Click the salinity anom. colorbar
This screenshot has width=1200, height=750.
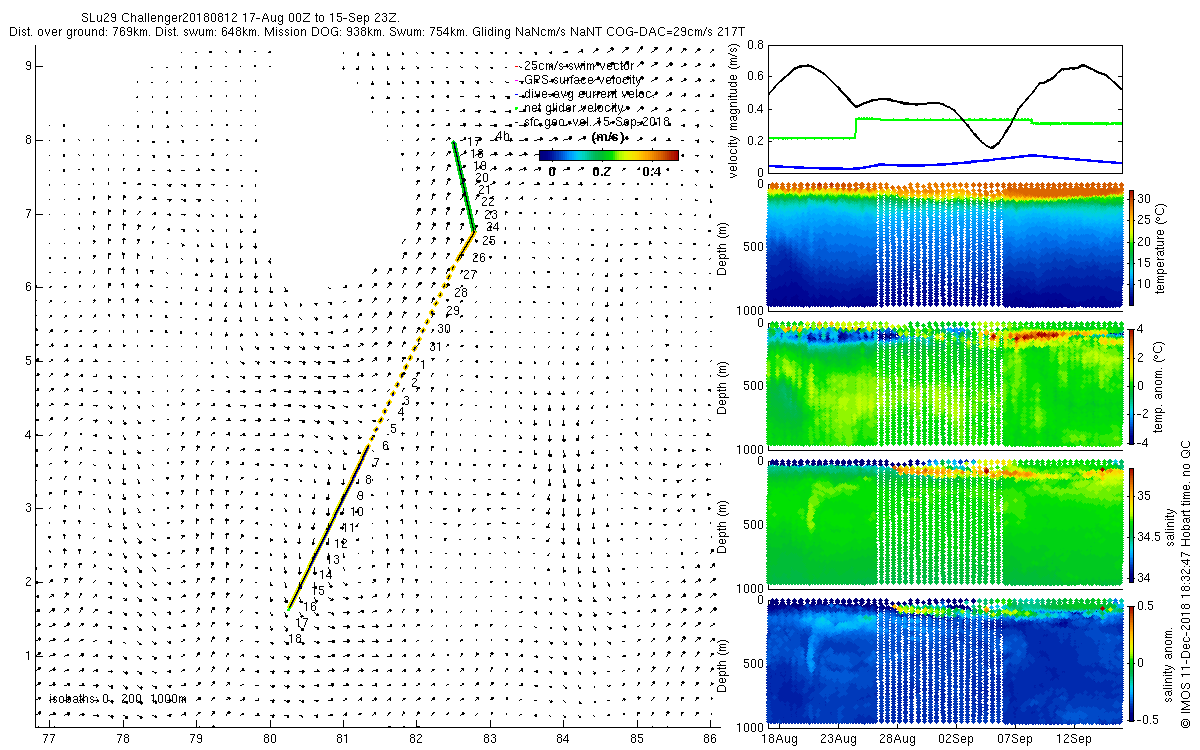(x=1132, y=662)
